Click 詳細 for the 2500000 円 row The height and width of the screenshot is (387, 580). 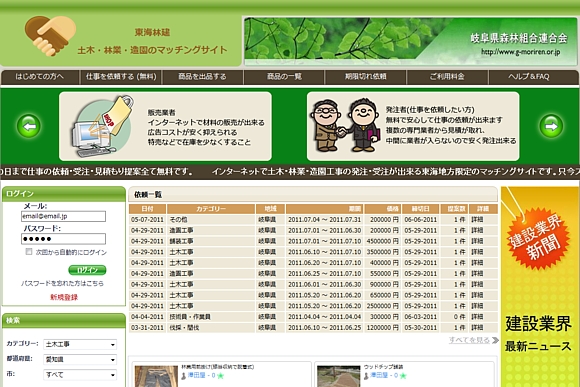point(477,306)
